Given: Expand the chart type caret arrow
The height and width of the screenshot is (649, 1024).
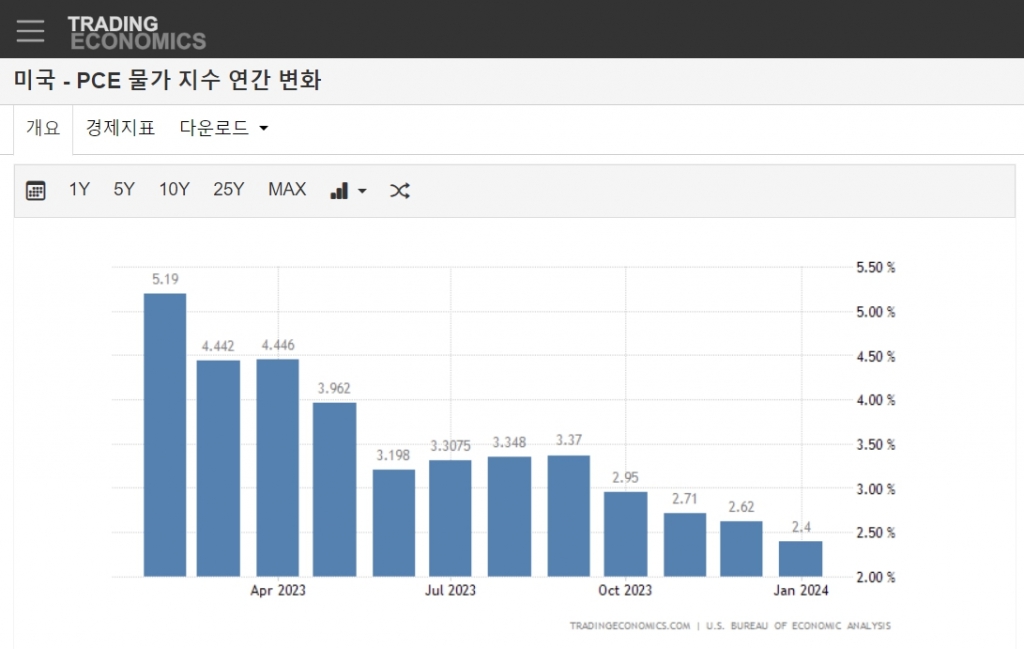Looking at the screenshot, I should (x=362, y=191).
